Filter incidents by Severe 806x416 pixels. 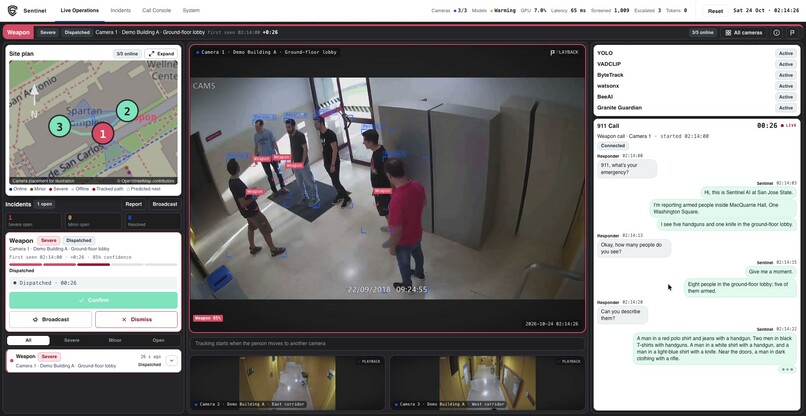[x=72, y=340]
